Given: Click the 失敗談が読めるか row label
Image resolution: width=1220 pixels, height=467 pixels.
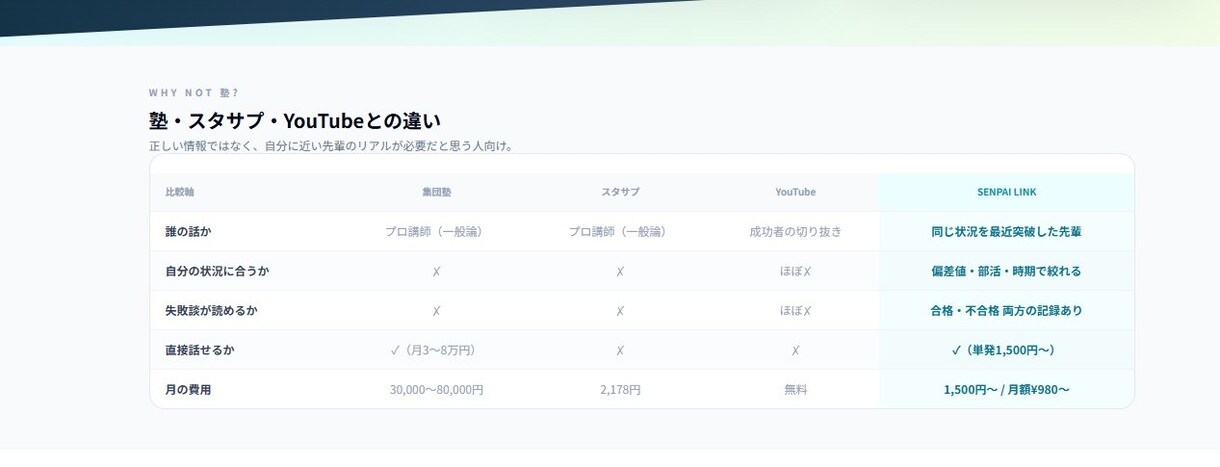Looking at the screenshot, I should [211, 311].
